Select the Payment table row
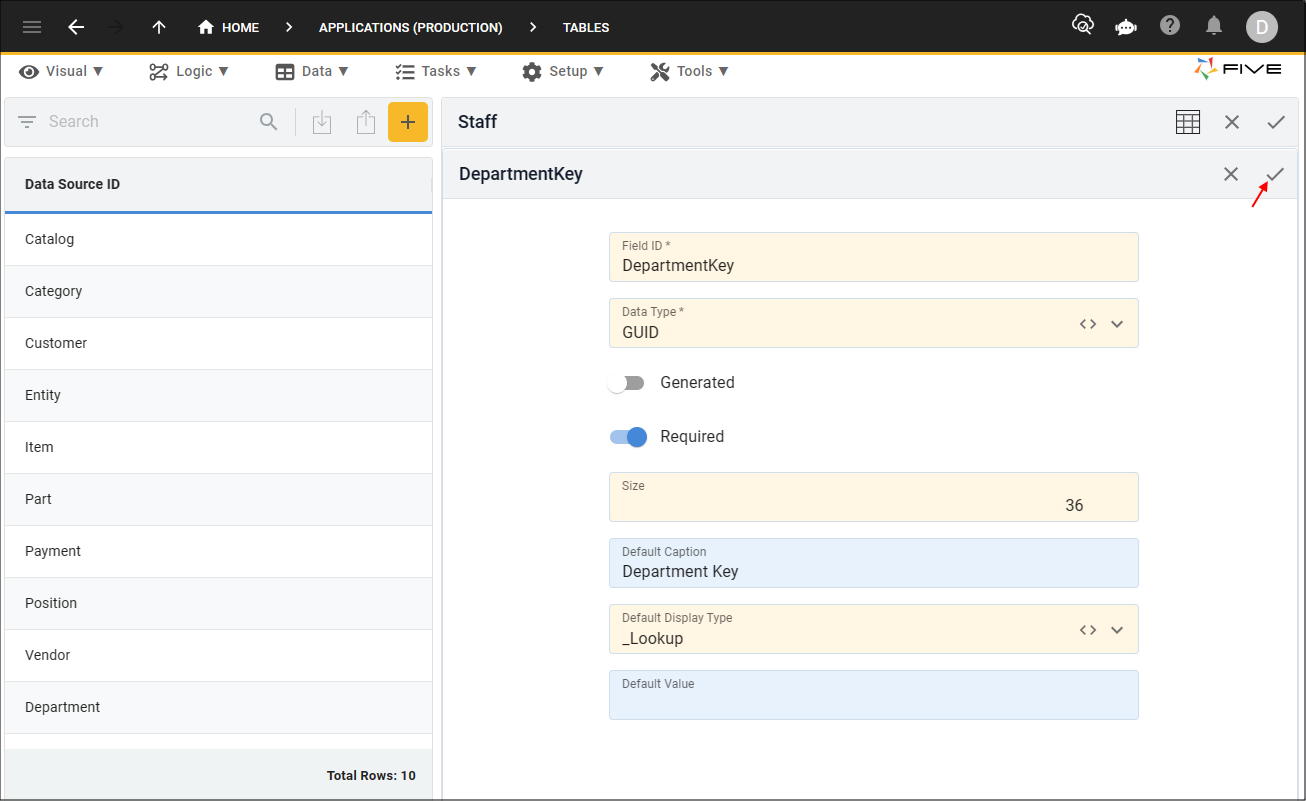Image resolution: width=1306 pixels, height=801 pixels. [218, 551]
